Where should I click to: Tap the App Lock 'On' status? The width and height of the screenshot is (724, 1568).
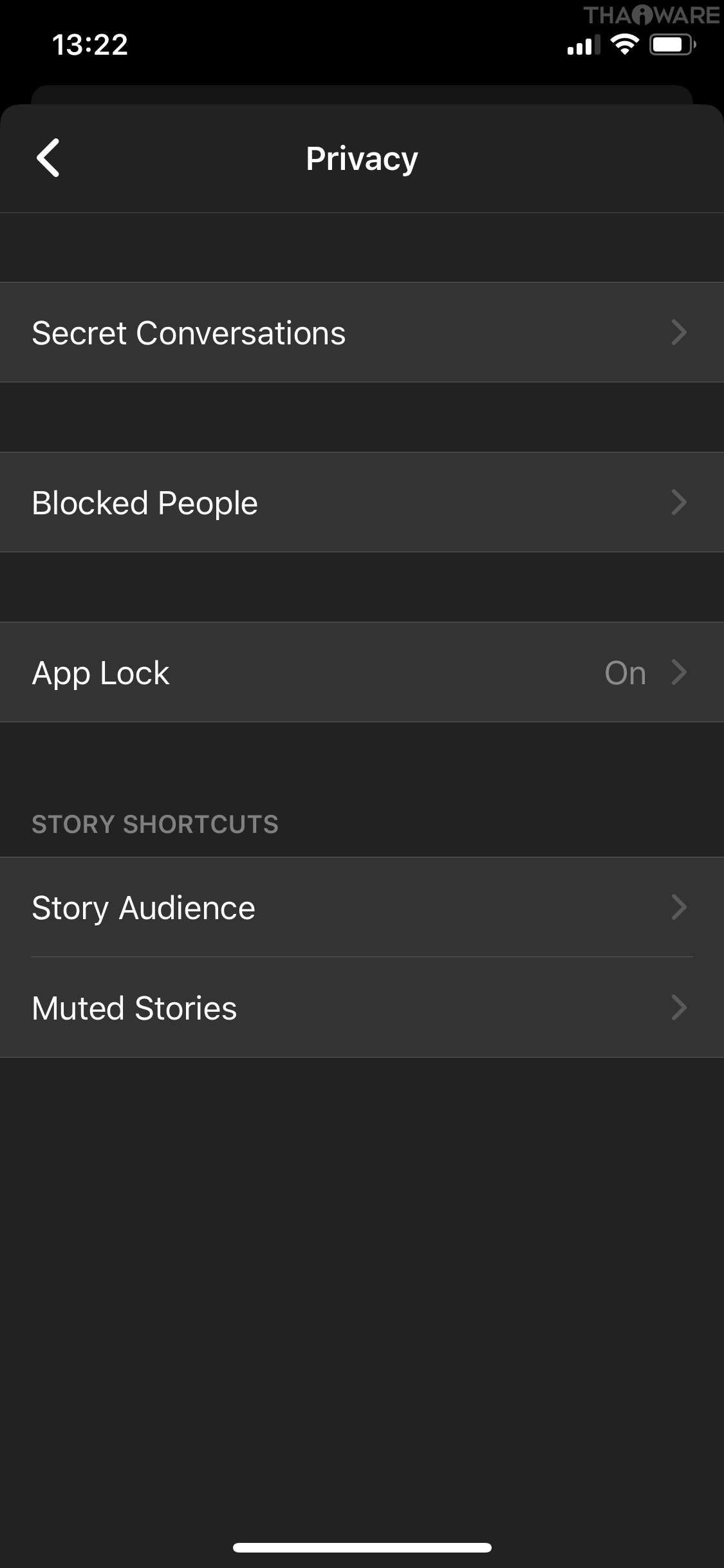pyautogui.click(x=625, y=673)
